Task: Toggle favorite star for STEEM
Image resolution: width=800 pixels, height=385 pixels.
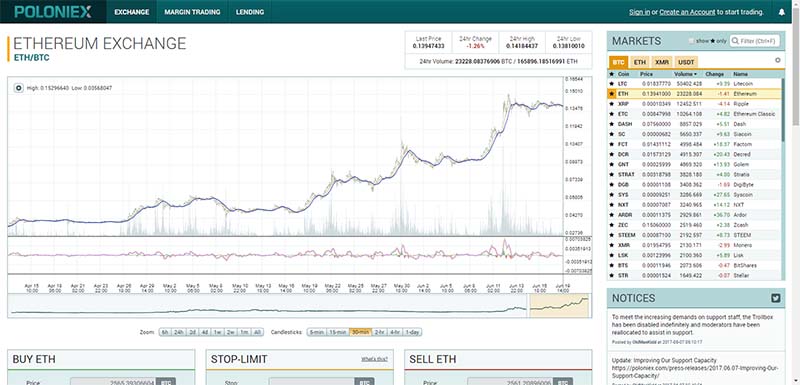Action: tap(611, 235)
